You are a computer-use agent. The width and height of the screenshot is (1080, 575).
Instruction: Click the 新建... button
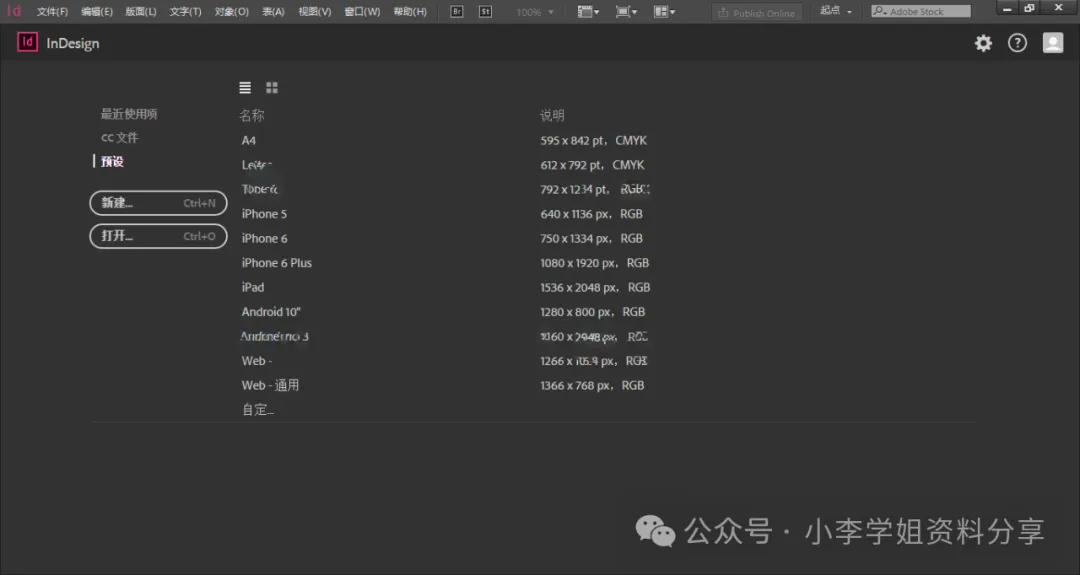click(158, 203)
